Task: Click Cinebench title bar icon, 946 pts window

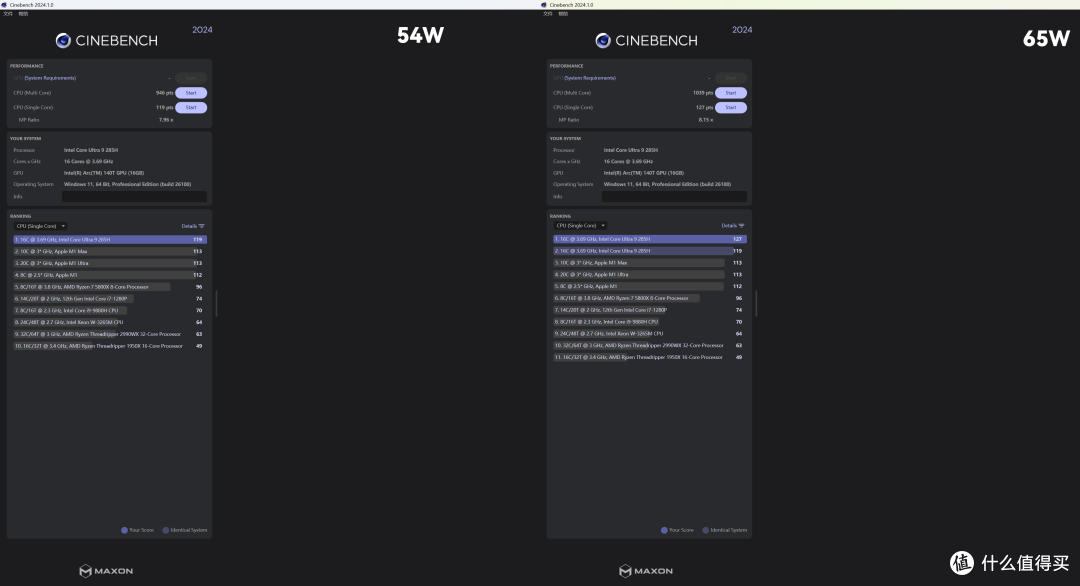Action: tap(4, 5)
